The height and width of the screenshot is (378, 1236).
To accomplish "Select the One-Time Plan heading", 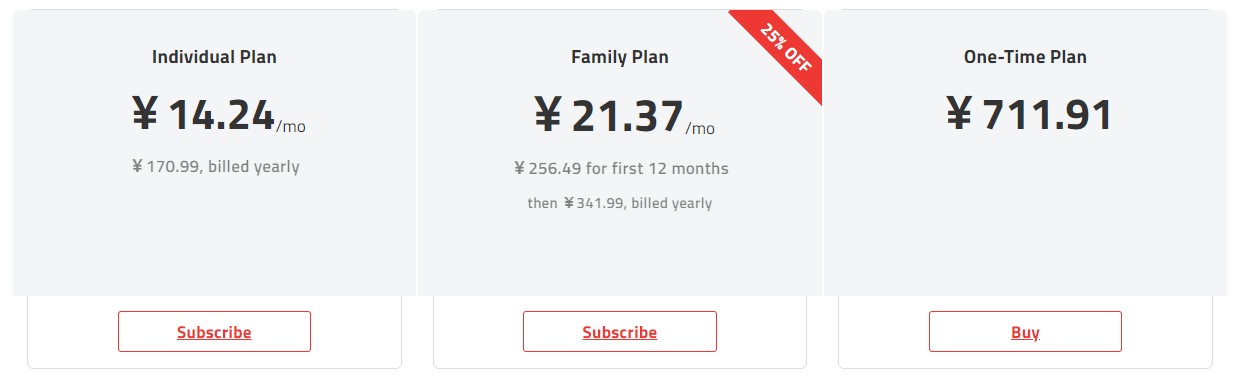I will point(1025,57).
